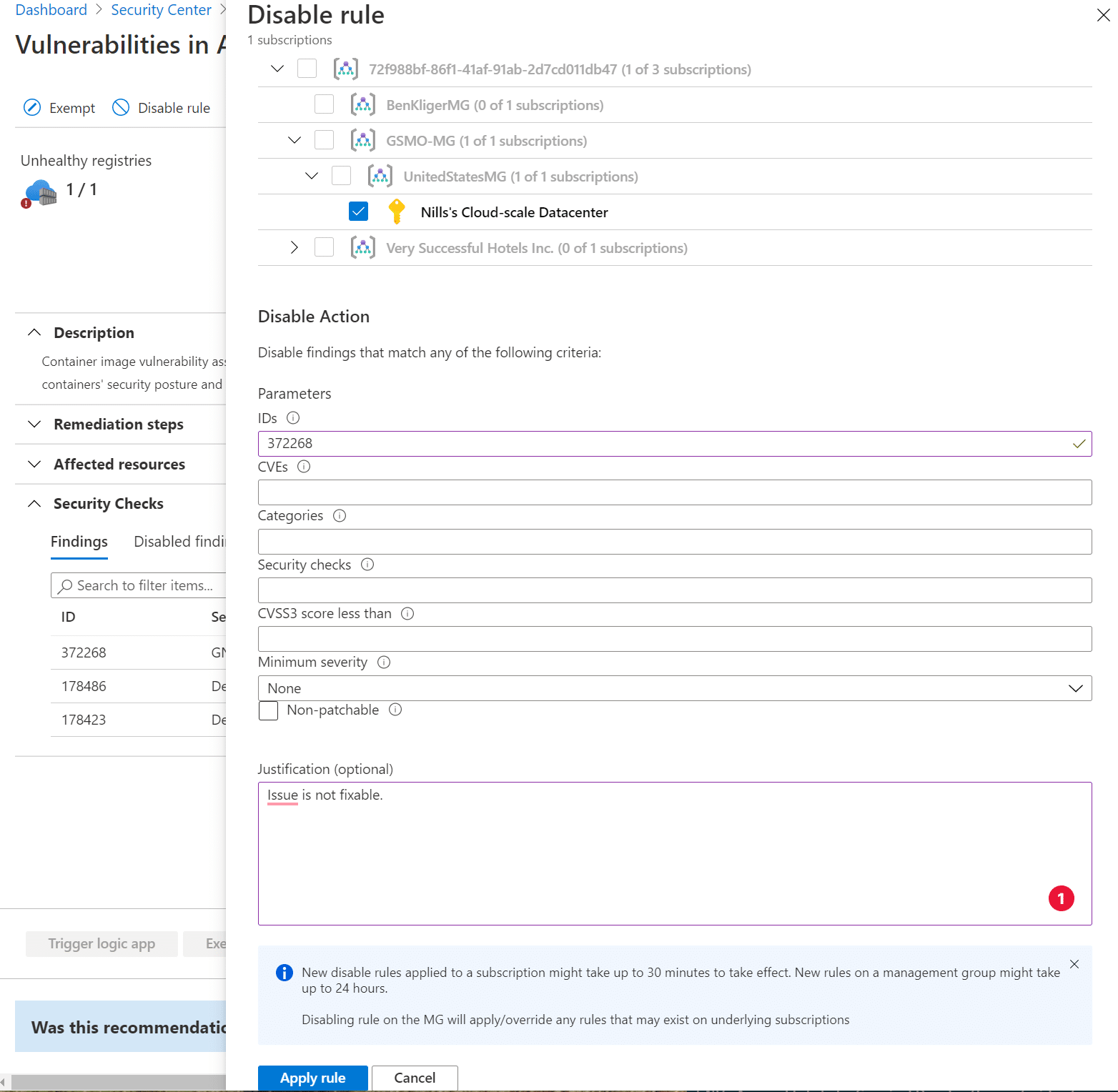Check the BenKligerMG management group
This screenshot has width=1118, height=1092.
click(x=324, y=104)
